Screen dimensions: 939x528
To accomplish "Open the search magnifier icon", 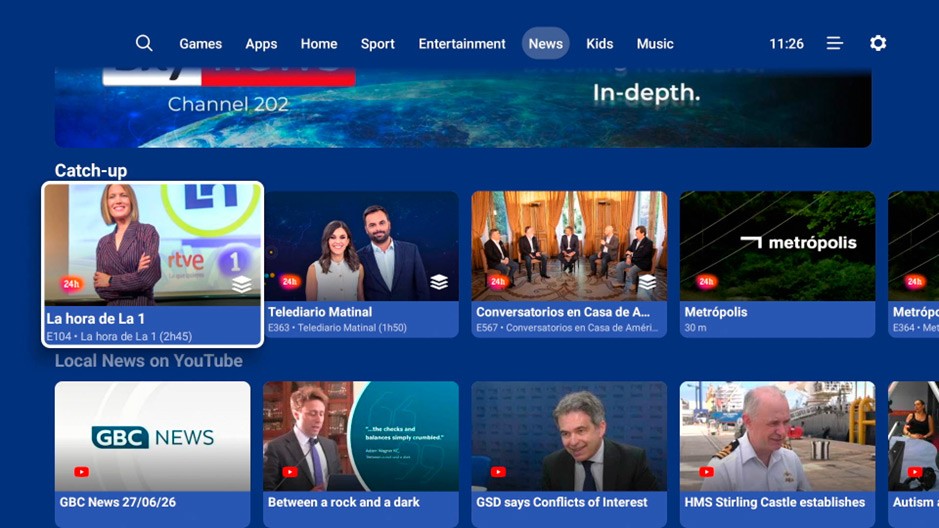I will pos(144,43).
